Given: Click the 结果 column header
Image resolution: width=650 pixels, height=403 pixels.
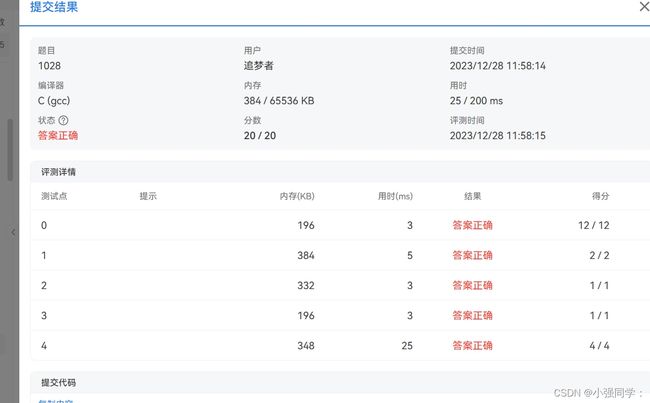Looking at the screenshot, I should tap(473, 196).
